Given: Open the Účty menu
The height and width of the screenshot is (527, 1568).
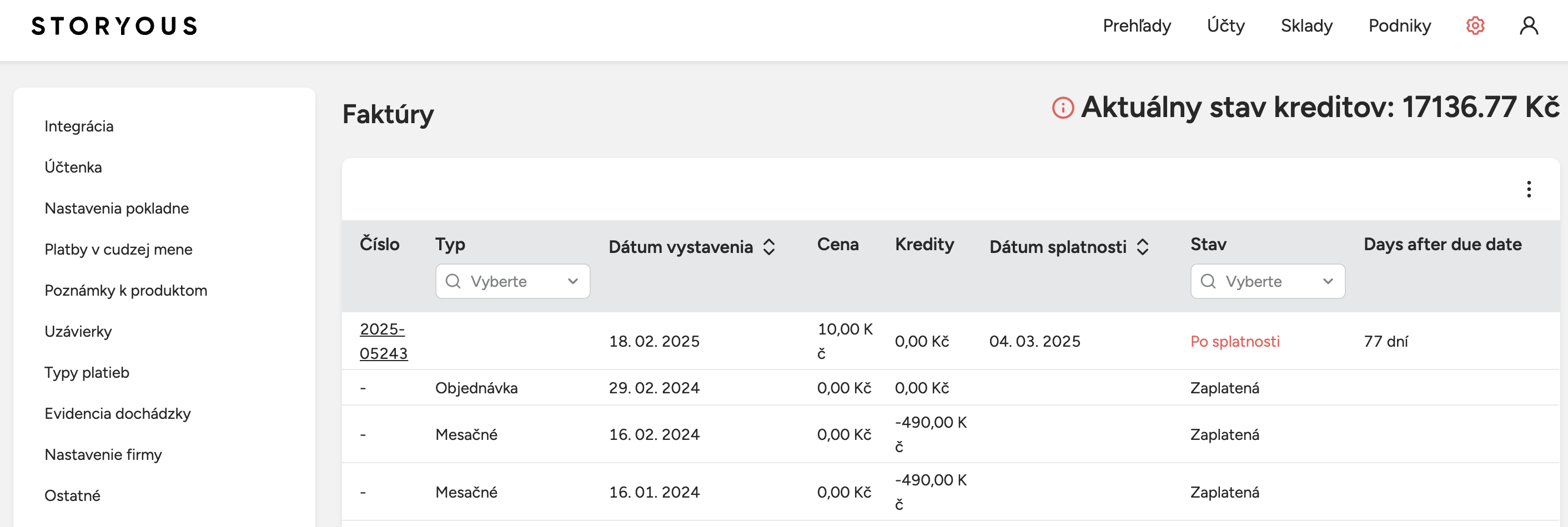Looking at the screenshot, I should click(1225, 26).
